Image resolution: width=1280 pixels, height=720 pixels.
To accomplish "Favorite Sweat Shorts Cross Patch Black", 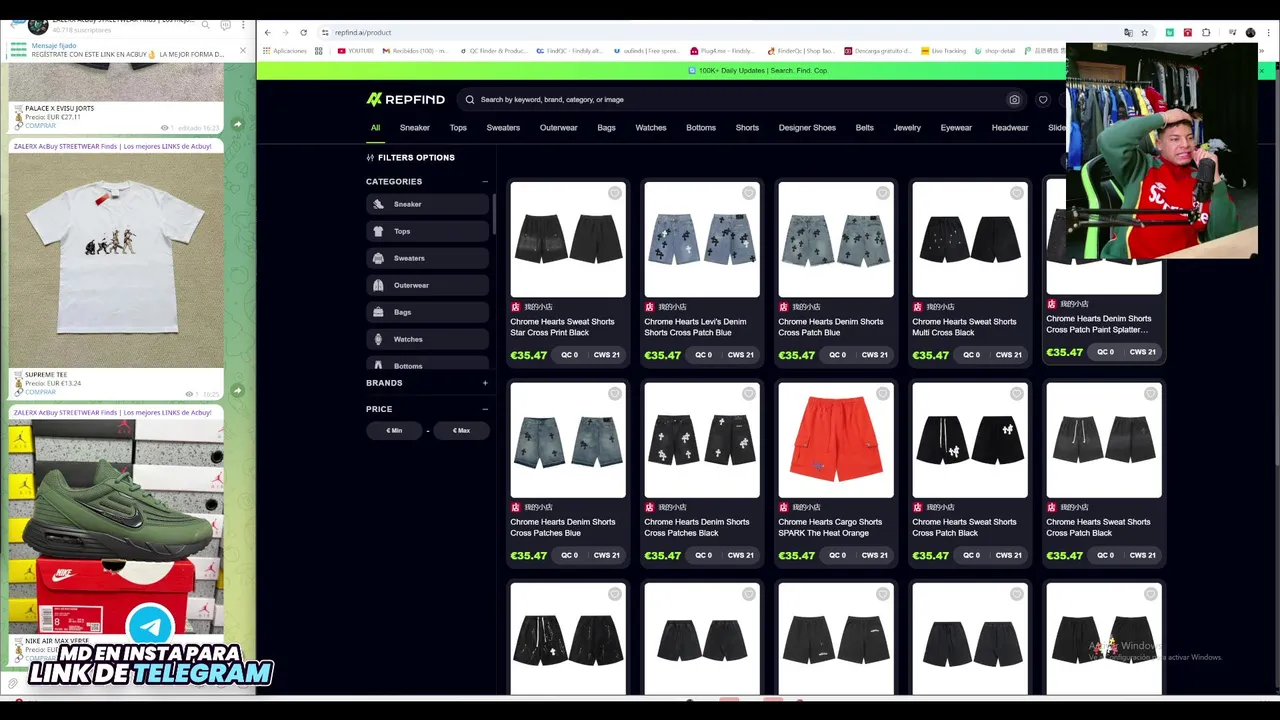I will [1017, 394].
